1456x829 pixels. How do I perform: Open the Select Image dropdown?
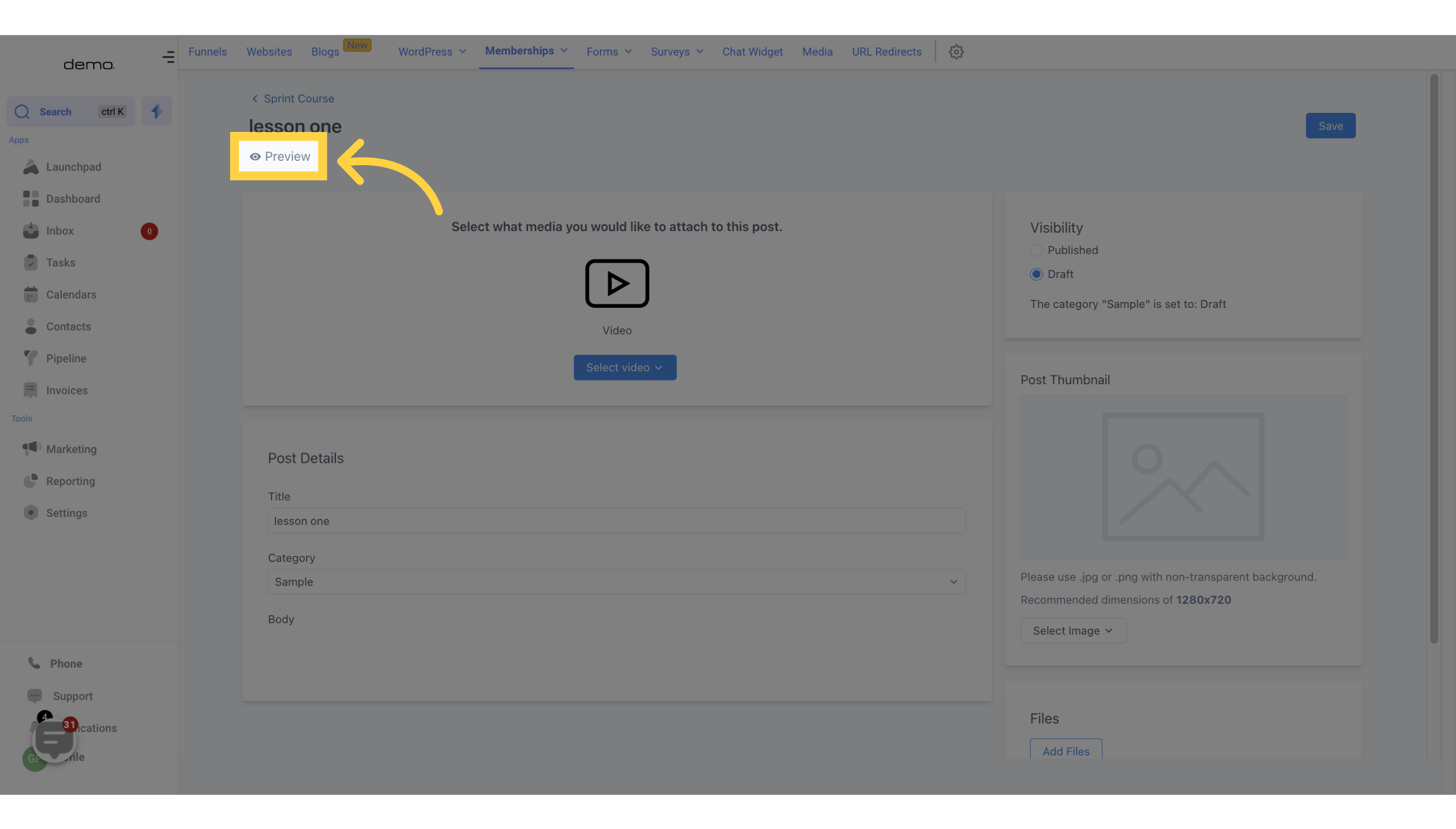coord(1073,630)
